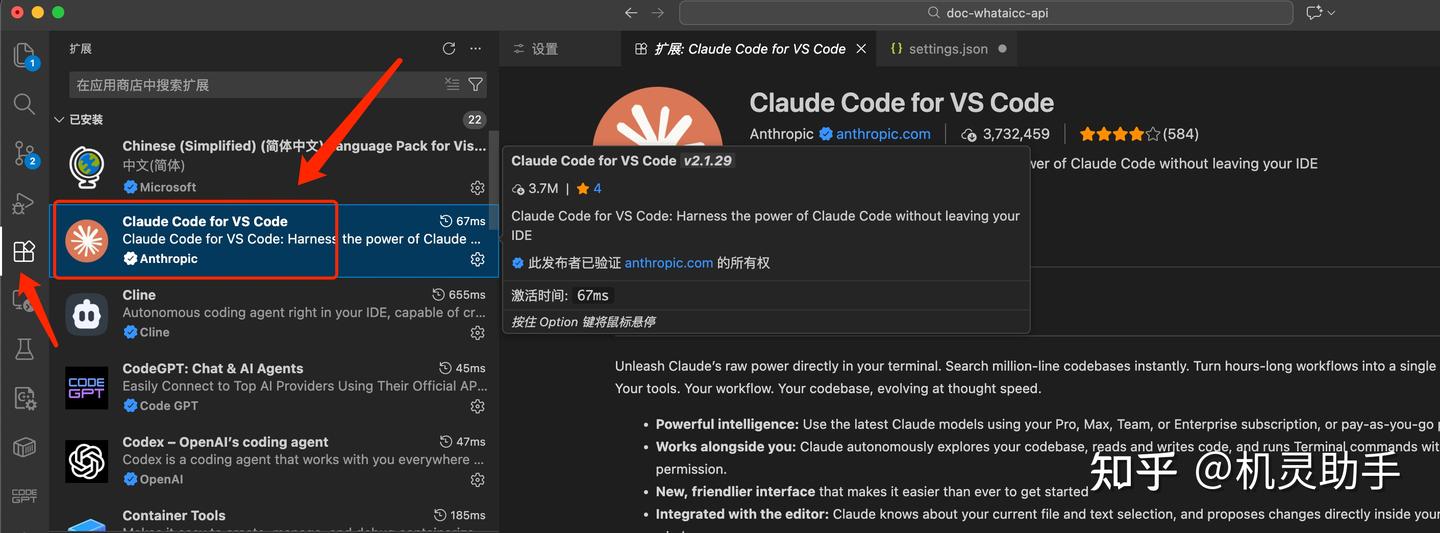Open anthropic.com link in the hover tooltip
1440x533 pixels.
coord(669,263)
